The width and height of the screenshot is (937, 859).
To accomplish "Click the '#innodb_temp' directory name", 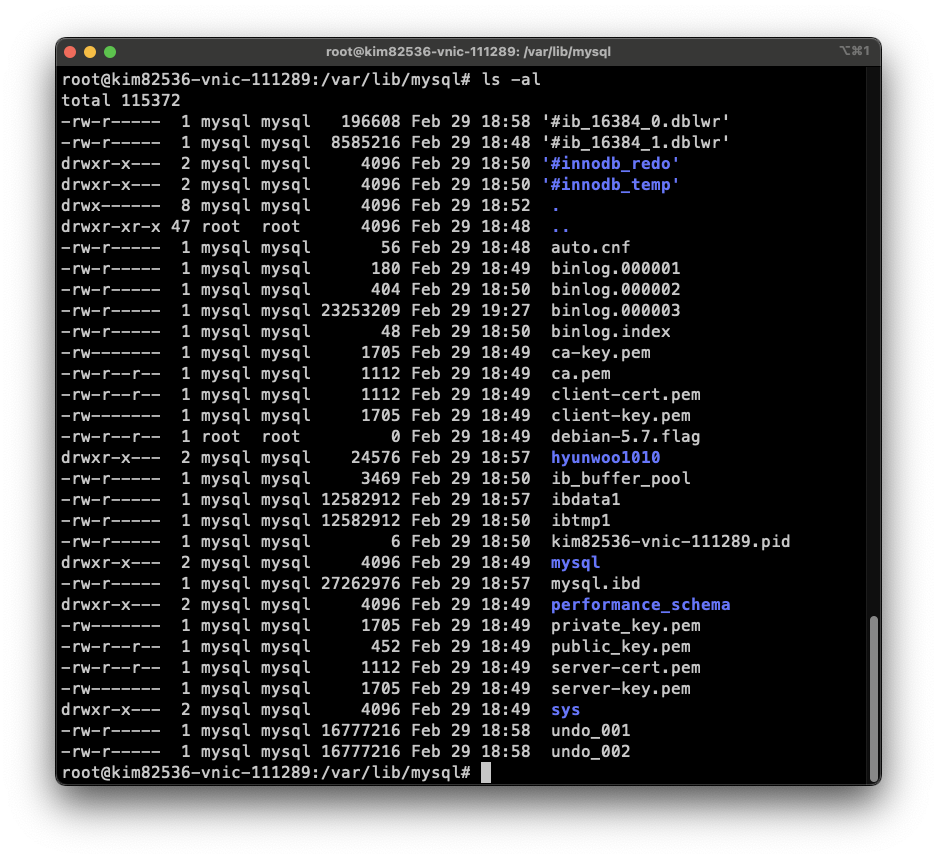I will pos(610,185).
